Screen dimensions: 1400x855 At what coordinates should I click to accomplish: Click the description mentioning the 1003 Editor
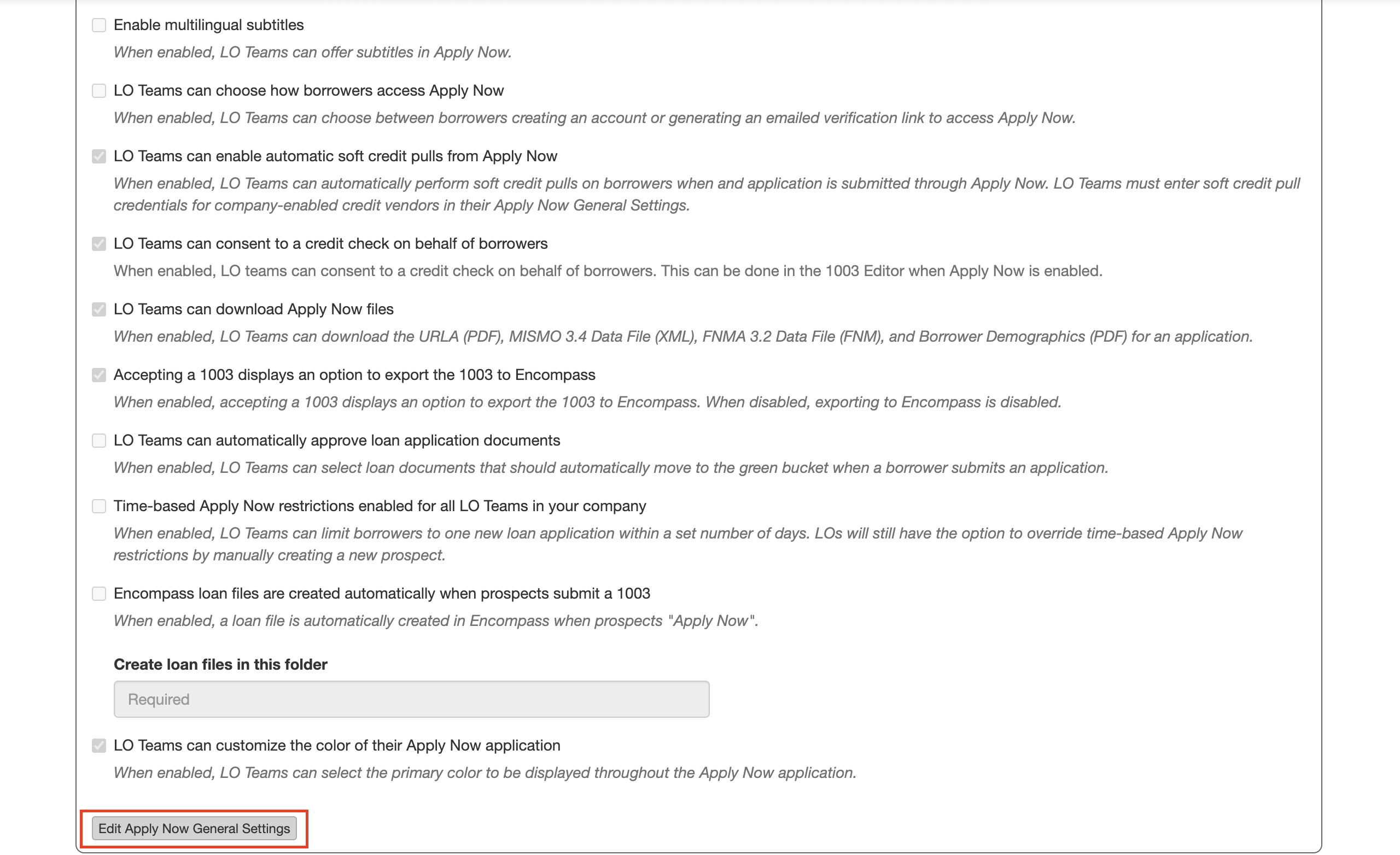608,271
